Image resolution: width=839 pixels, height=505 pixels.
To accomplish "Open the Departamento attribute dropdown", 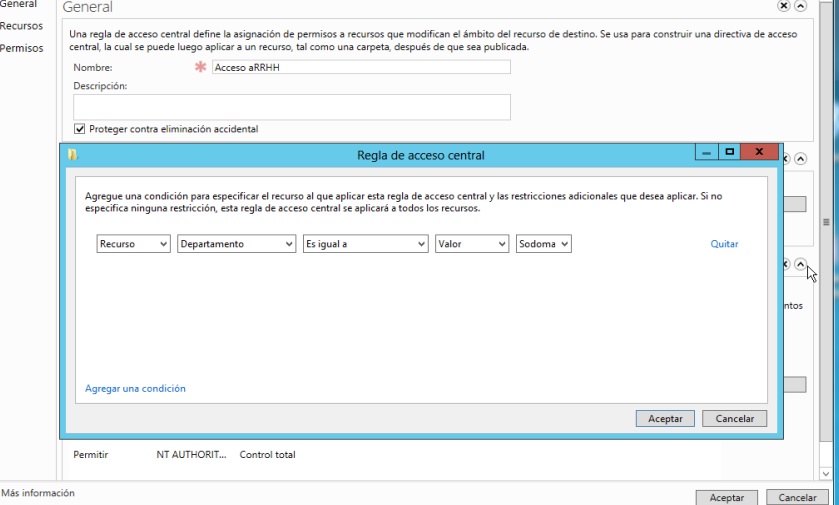I will (237, 244).
